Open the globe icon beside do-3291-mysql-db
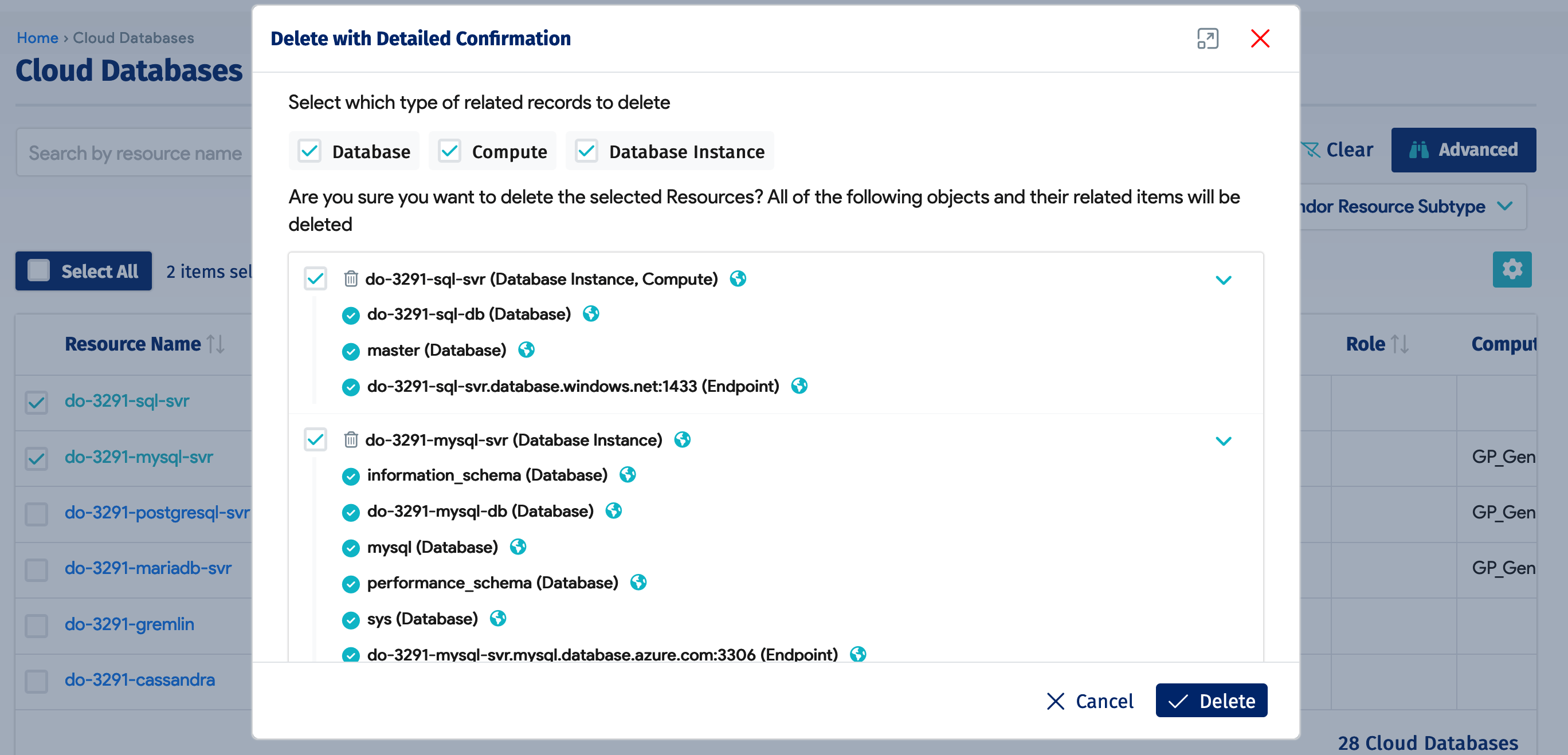This screenshot has width=1568, height=755. coord(614,511)
